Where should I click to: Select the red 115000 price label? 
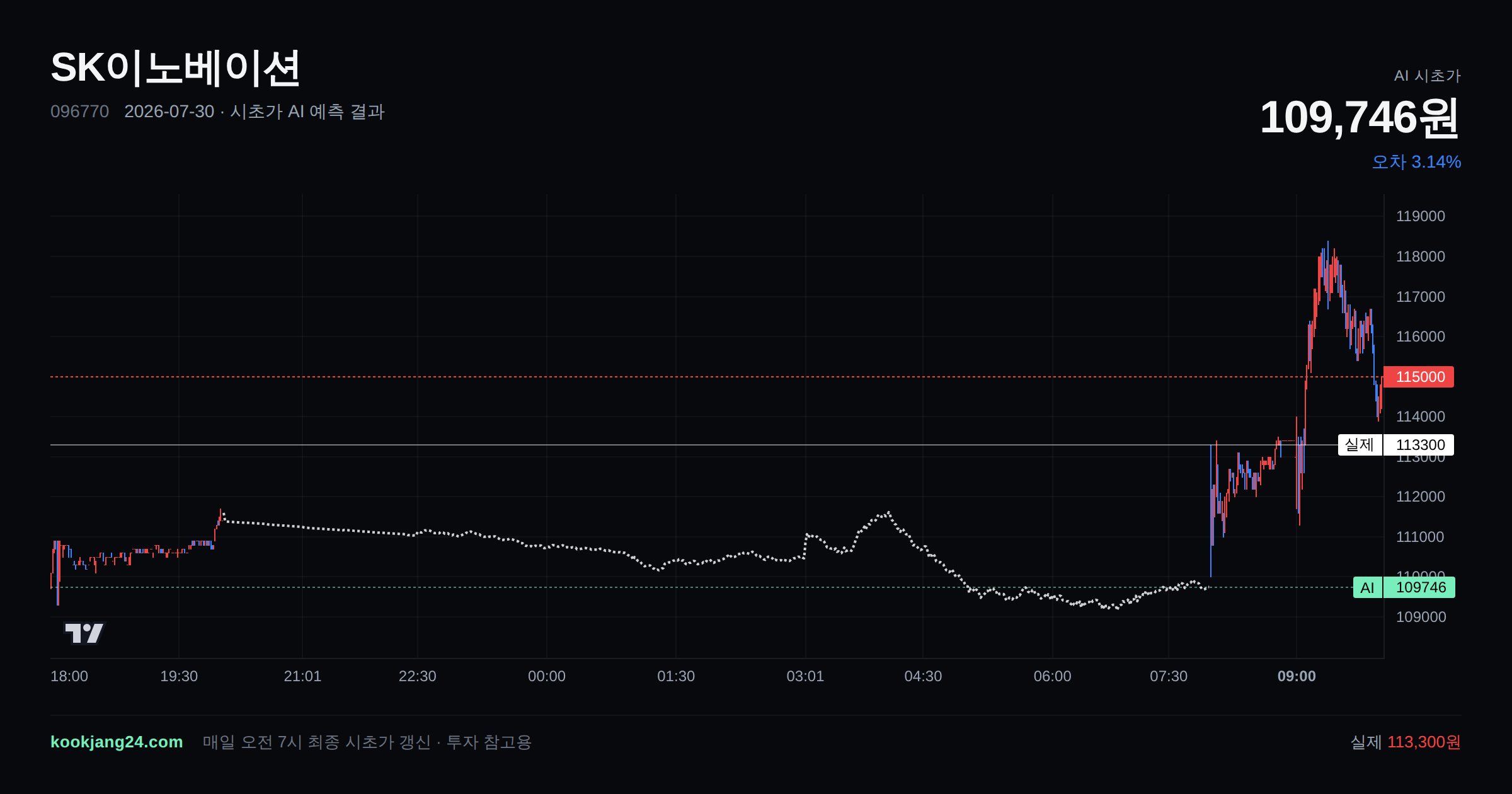1419,377
